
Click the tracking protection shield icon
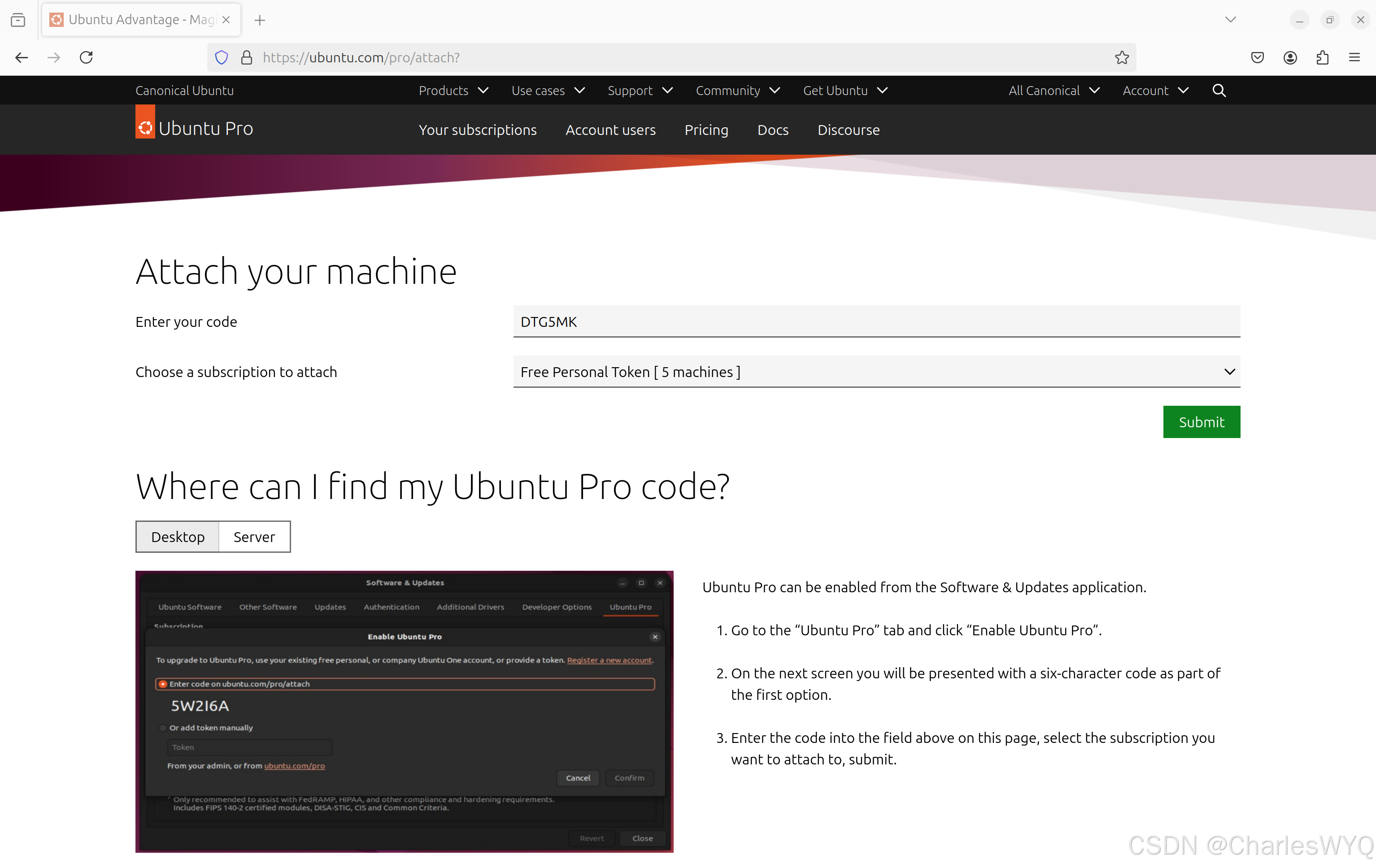(221, 57)
